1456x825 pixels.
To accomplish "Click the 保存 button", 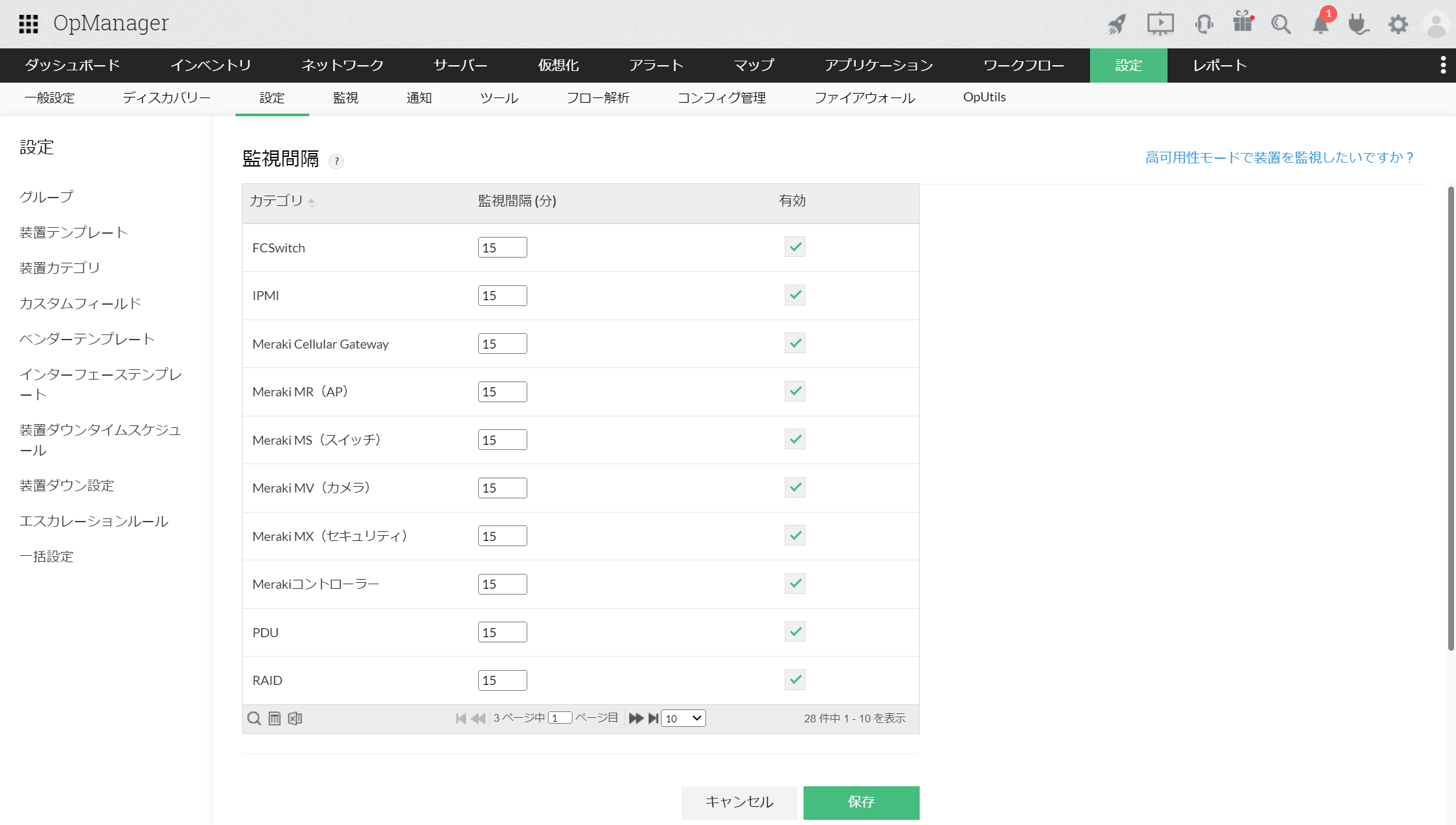I will 861,802.
